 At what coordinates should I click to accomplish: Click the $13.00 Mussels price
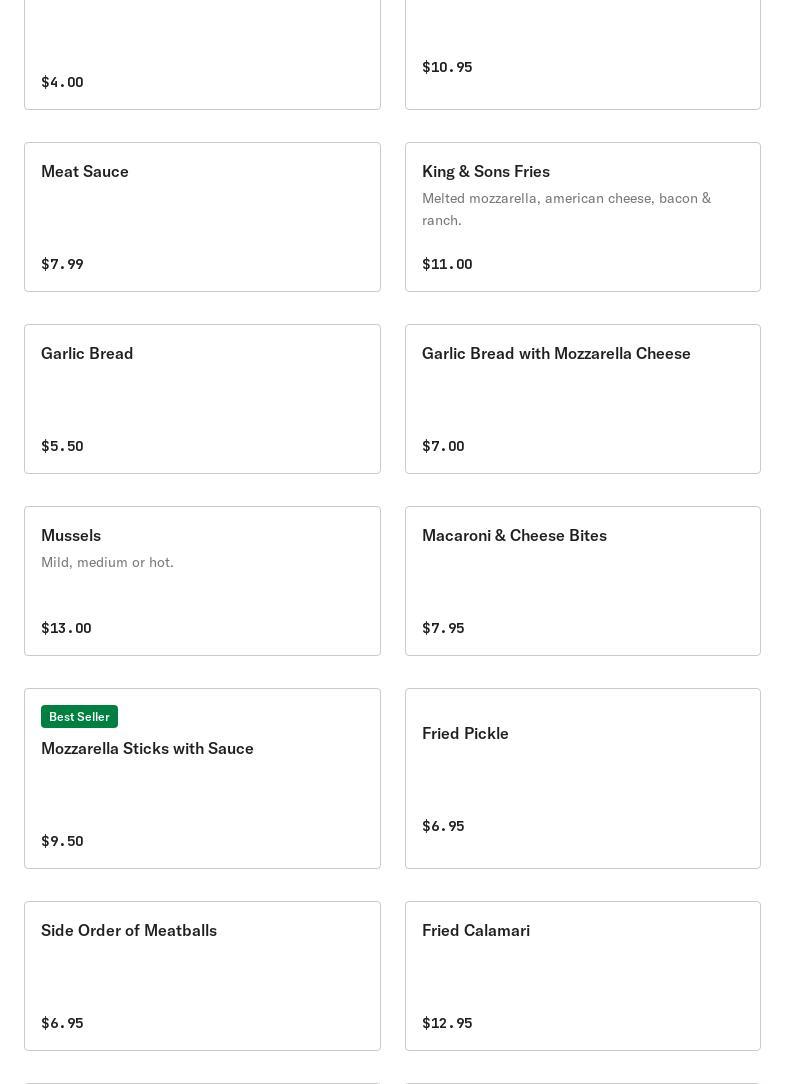pos(66,628)
